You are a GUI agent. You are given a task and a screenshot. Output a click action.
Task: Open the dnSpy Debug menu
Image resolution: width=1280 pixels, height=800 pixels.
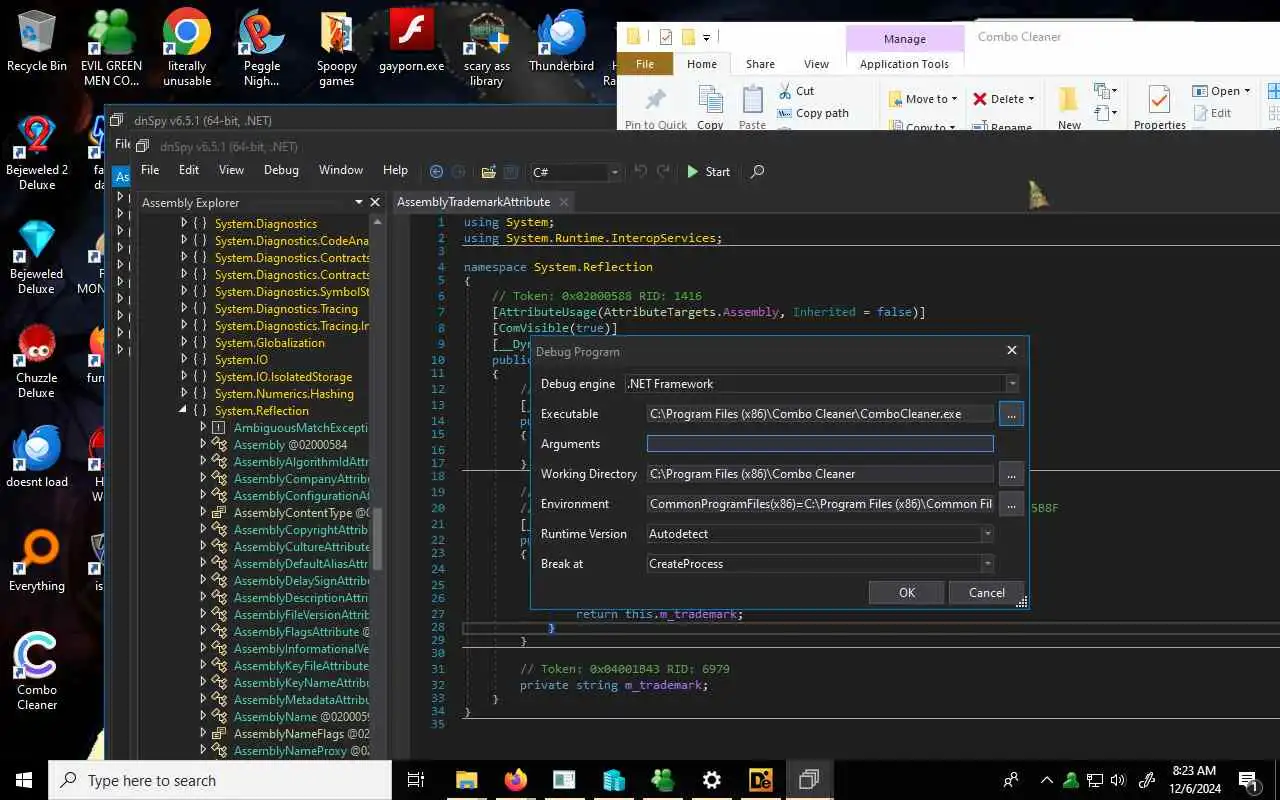click(281, 170)
